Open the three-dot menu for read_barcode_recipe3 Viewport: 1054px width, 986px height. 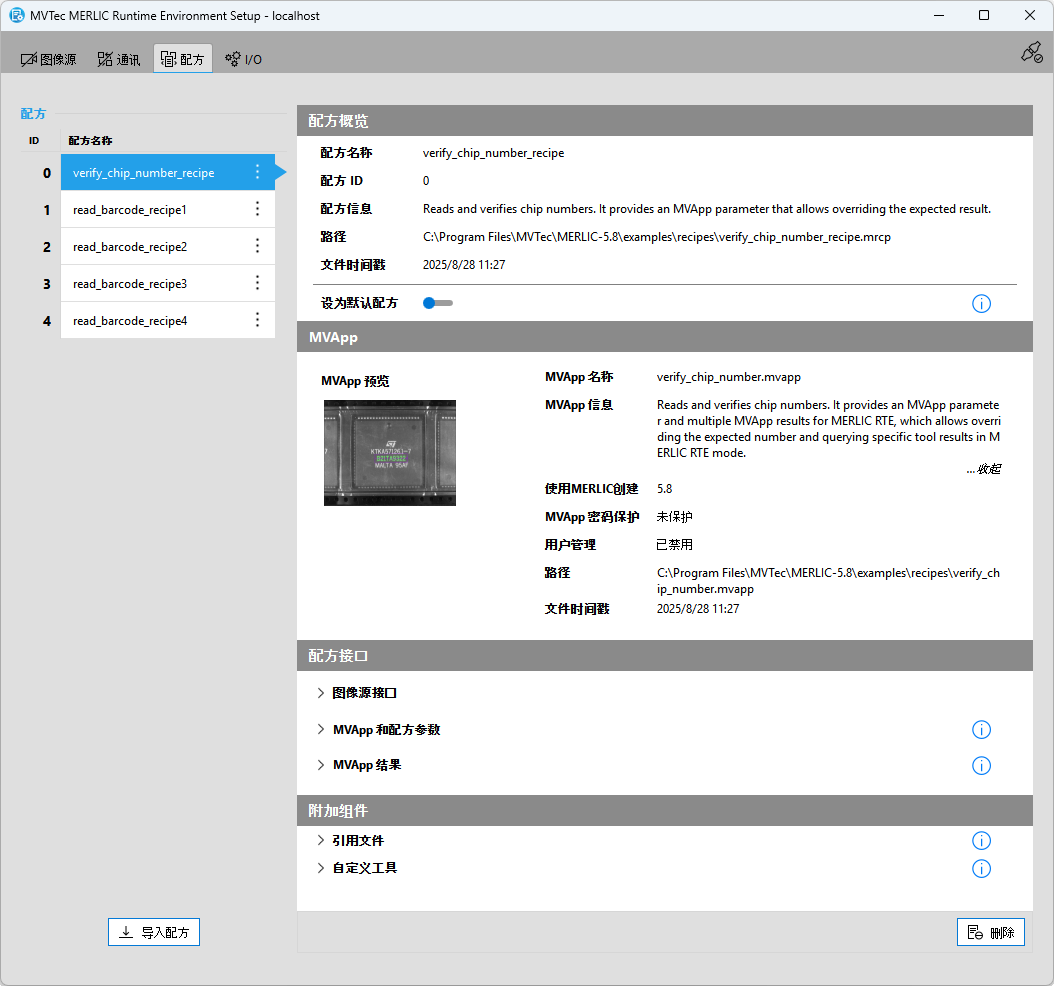(257, 283)
